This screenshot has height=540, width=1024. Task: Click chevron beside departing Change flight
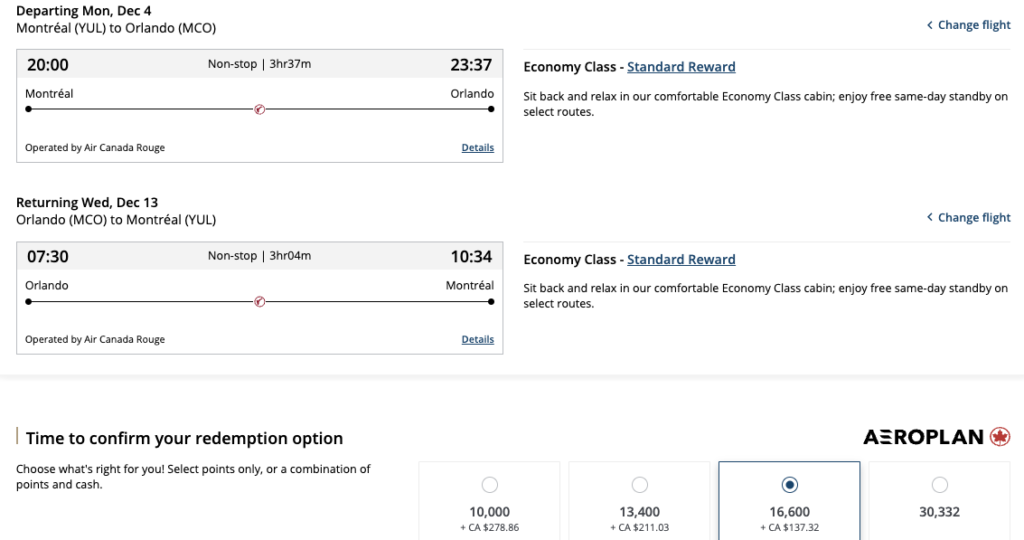pyautogui.click(x=929, y=25)
